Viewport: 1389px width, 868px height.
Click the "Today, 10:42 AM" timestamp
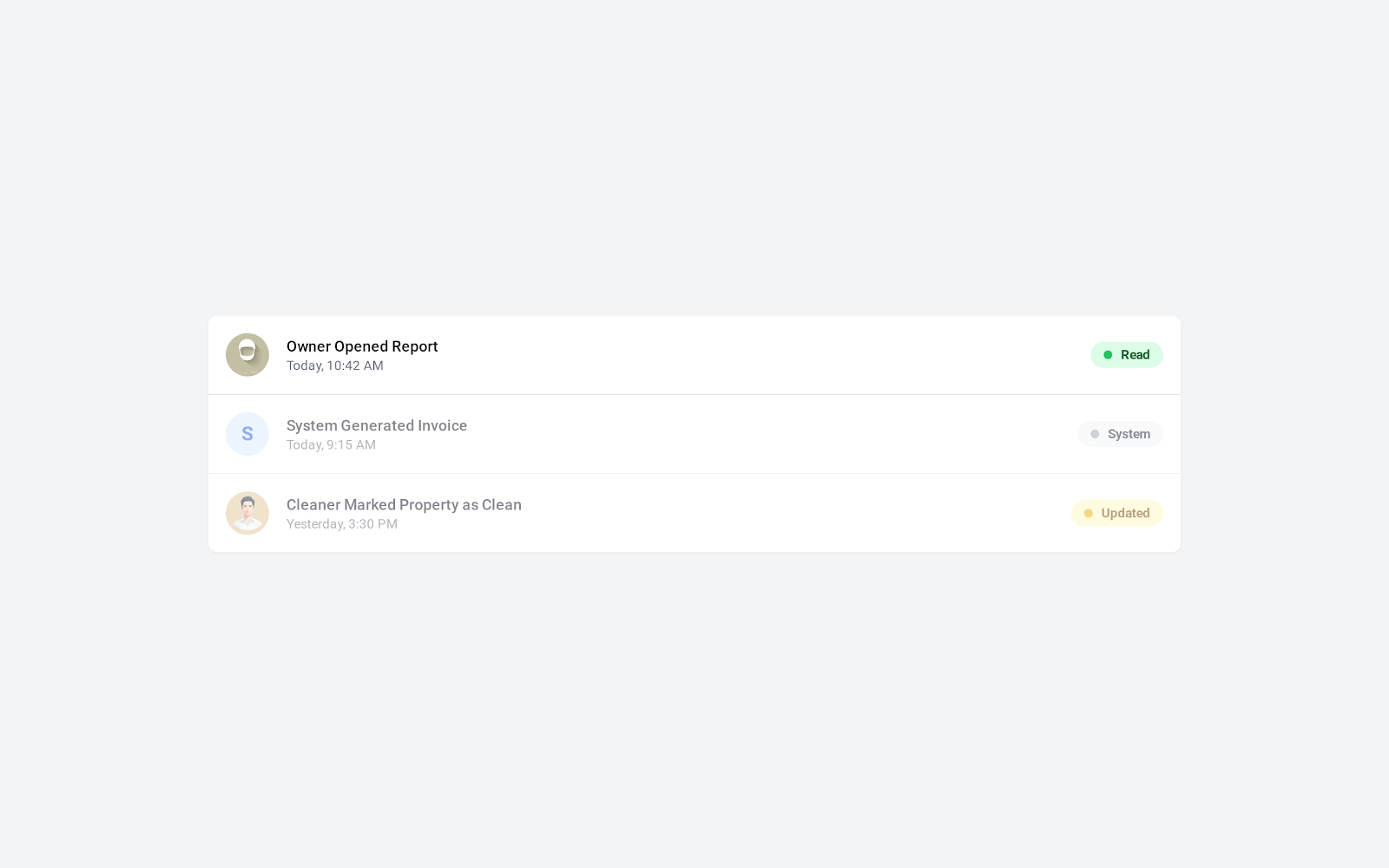tap(335, 366)
